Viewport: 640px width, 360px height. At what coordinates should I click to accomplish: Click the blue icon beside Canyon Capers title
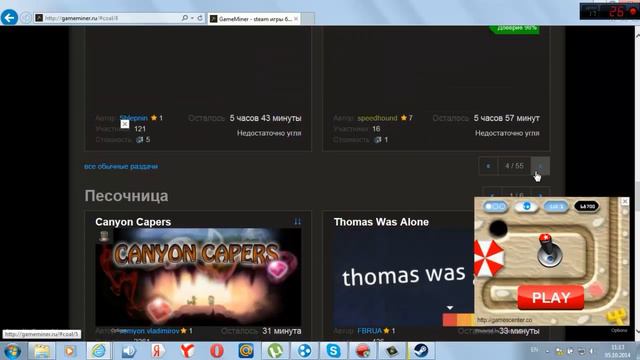tap(297, 222)
